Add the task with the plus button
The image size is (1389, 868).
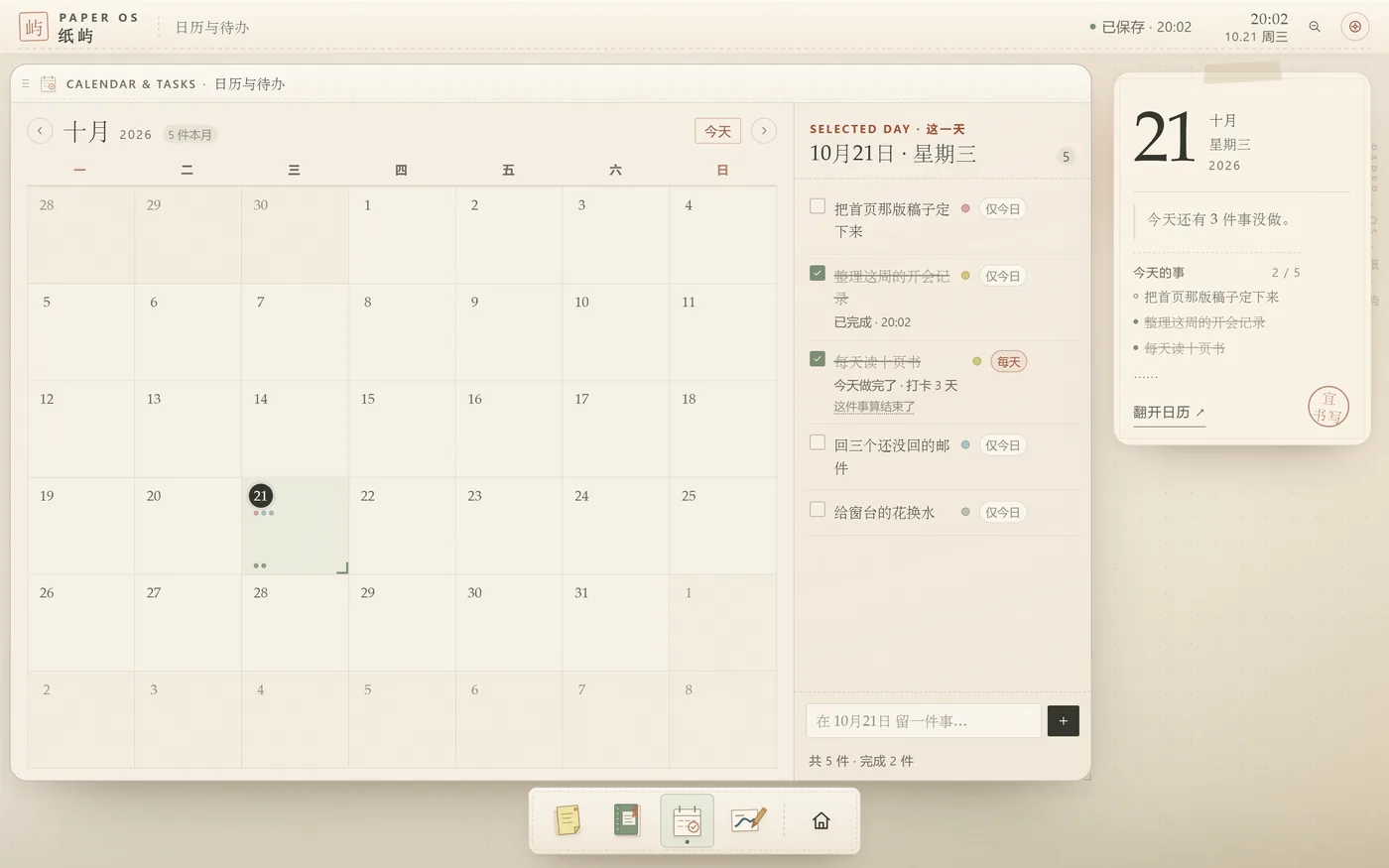click(x=1063, y=721)
